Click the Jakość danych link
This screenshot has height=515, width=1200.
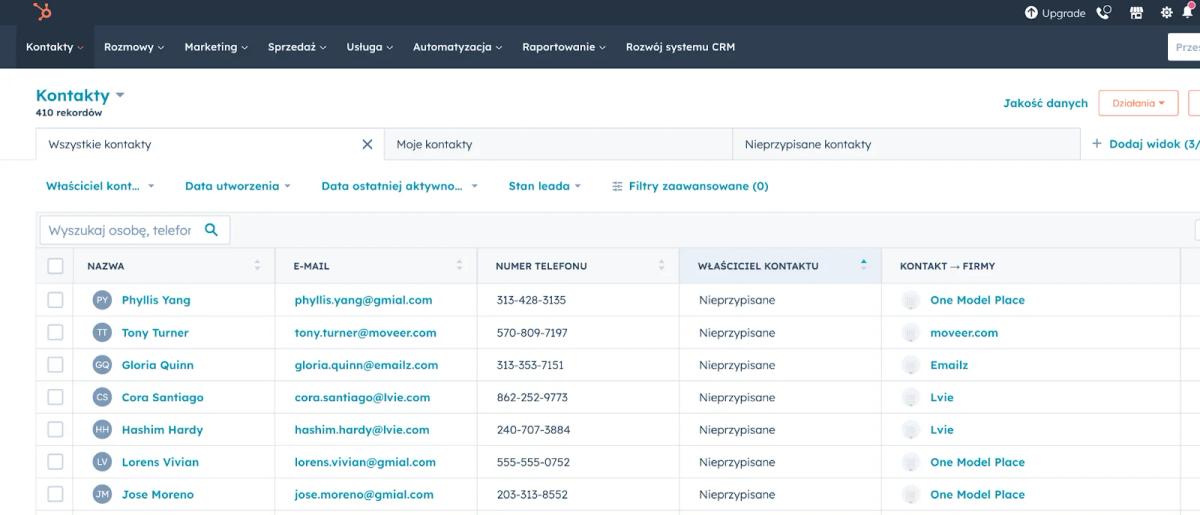[1045, 103]
